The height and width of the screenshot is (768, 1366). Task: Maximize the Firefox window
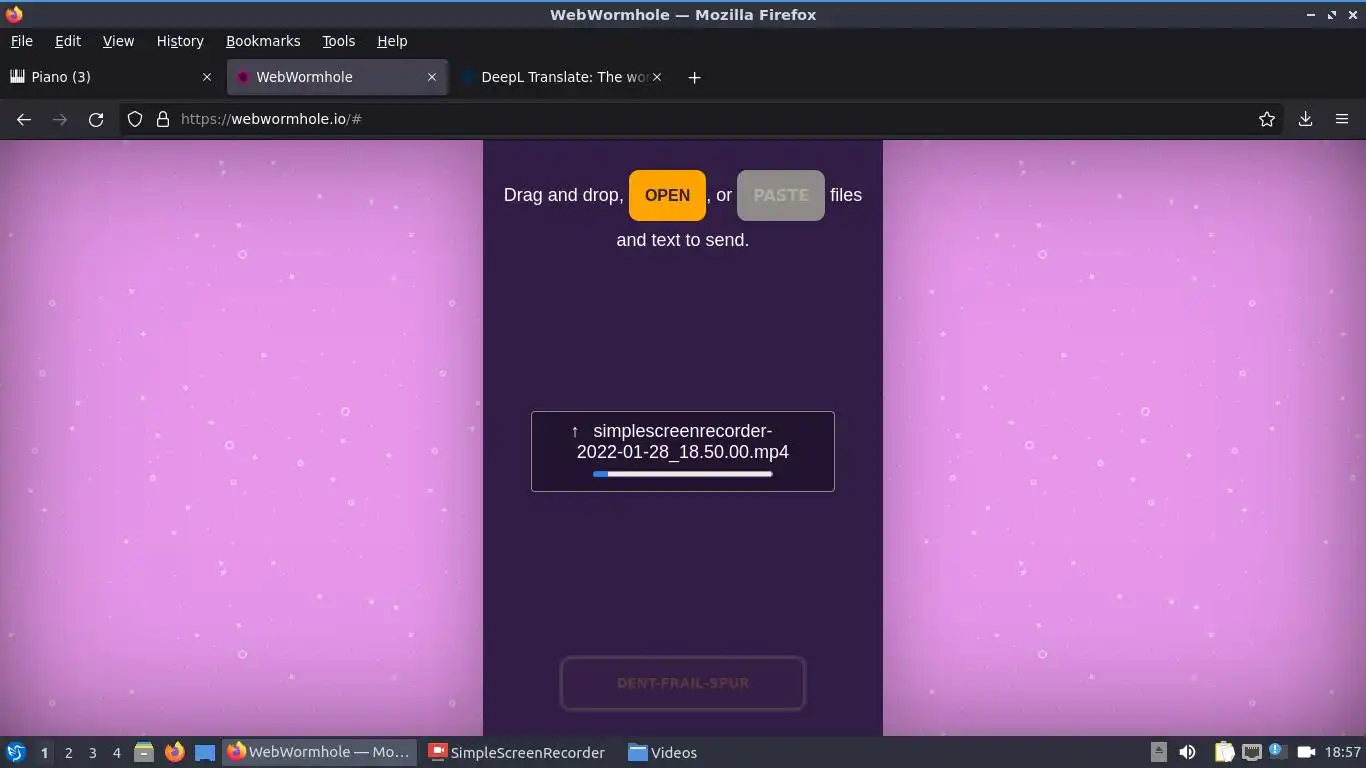[1332, 15]
